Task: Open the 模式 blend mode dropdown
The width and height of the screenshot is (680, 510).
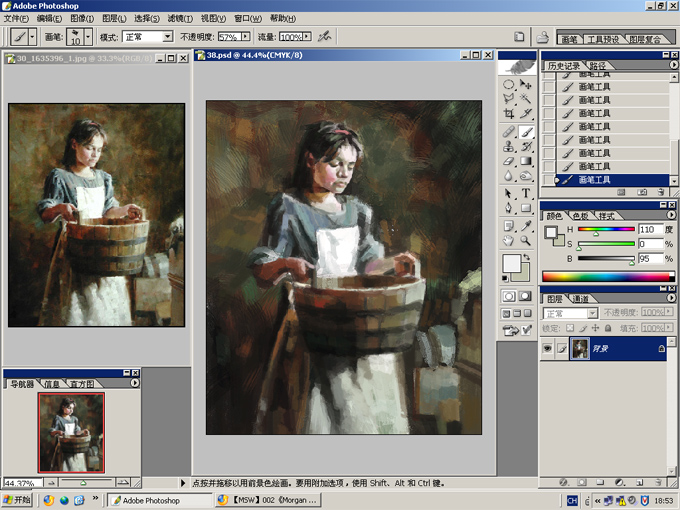Action: pos(168,37)
